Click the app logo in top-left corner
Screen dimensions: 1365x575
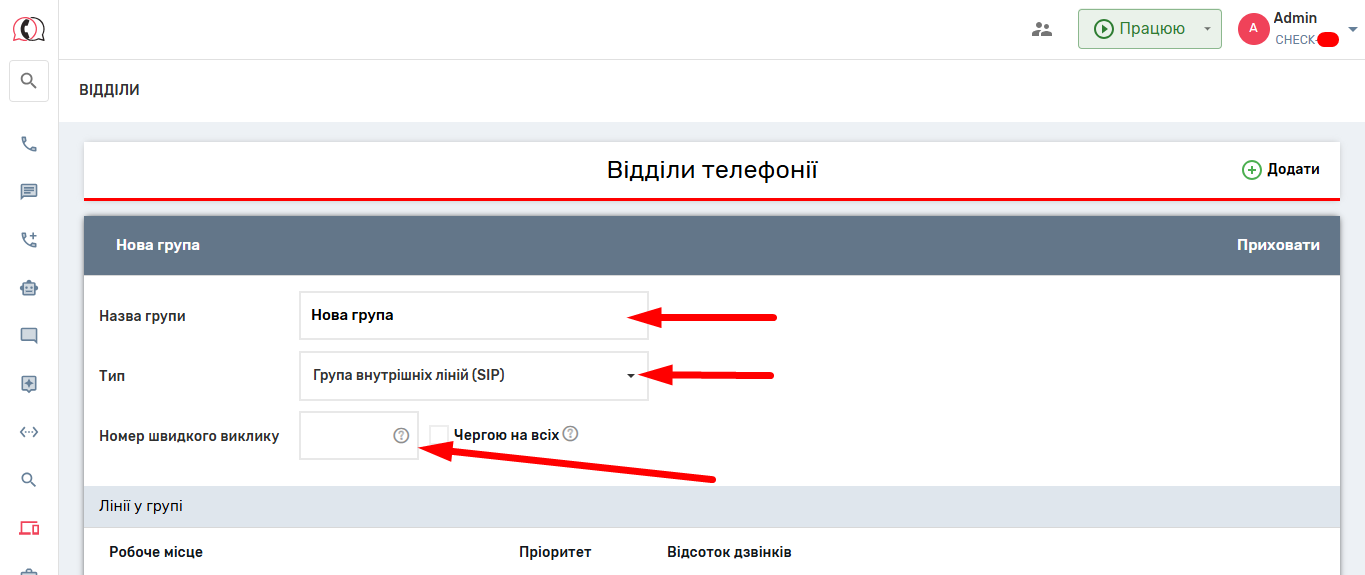click(29, 29)
